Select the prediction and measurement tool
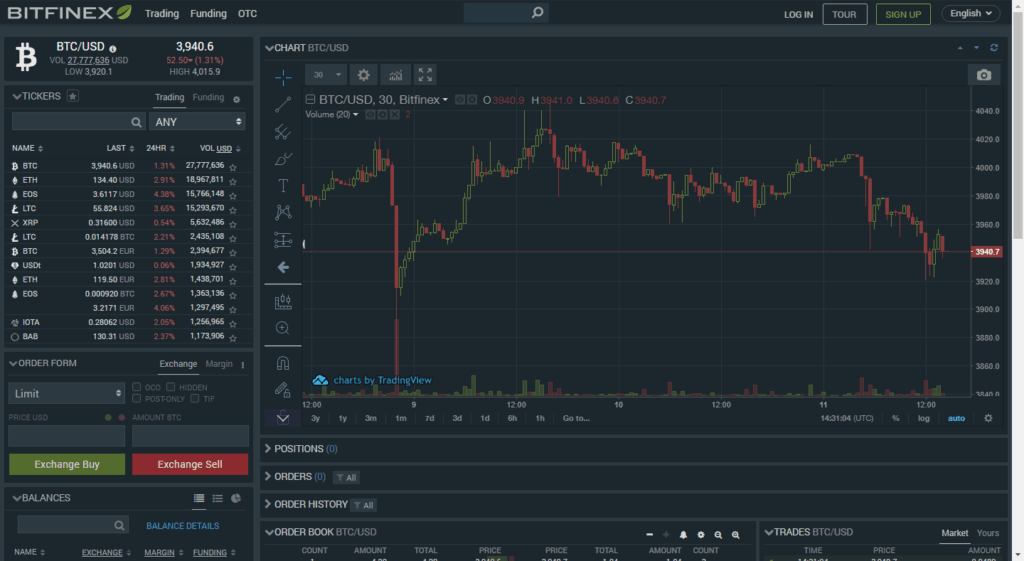This screenshot has height=561, width=1024. [283, 240]
